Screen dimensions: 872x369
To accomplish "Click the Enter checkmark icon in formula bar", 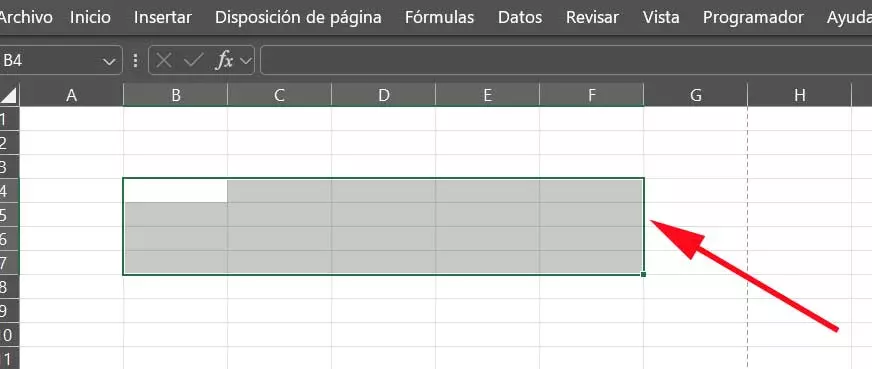I will 194,61.
